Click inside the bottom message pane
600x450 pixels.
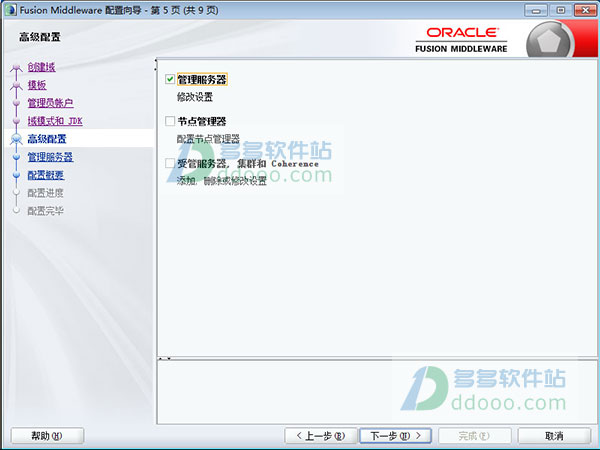point(377,391)
